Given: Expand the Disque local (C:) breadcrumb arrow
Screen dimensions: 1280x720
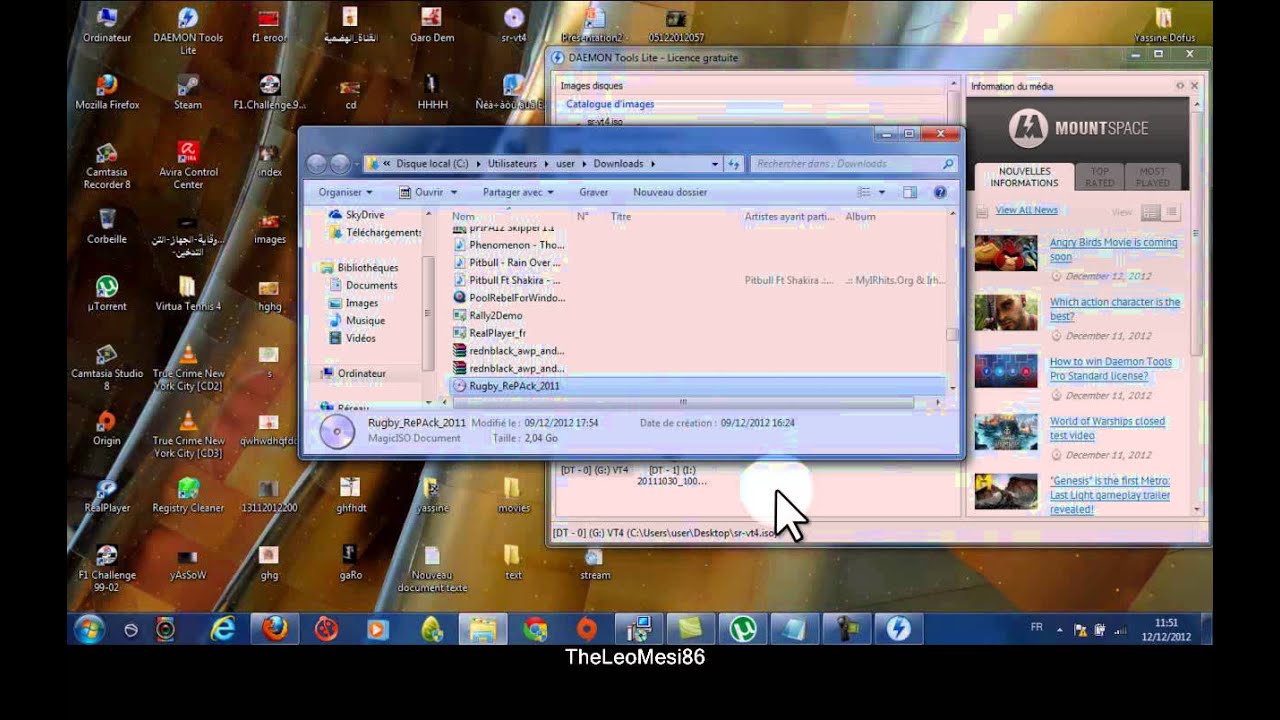Looking at the screenshot, I should 477,164.
